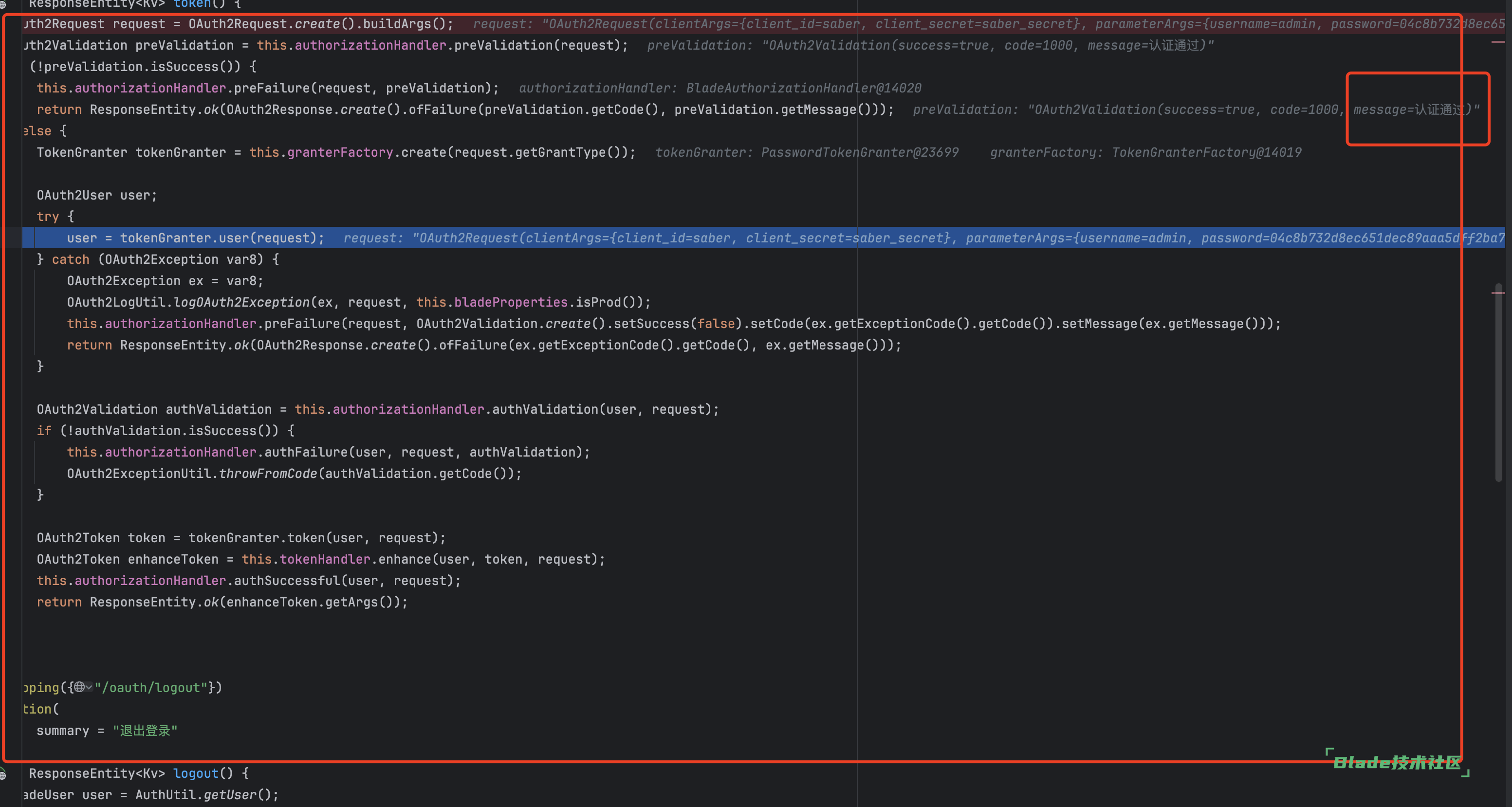
Task: Click the catch keyword
Action: [71, 259]
